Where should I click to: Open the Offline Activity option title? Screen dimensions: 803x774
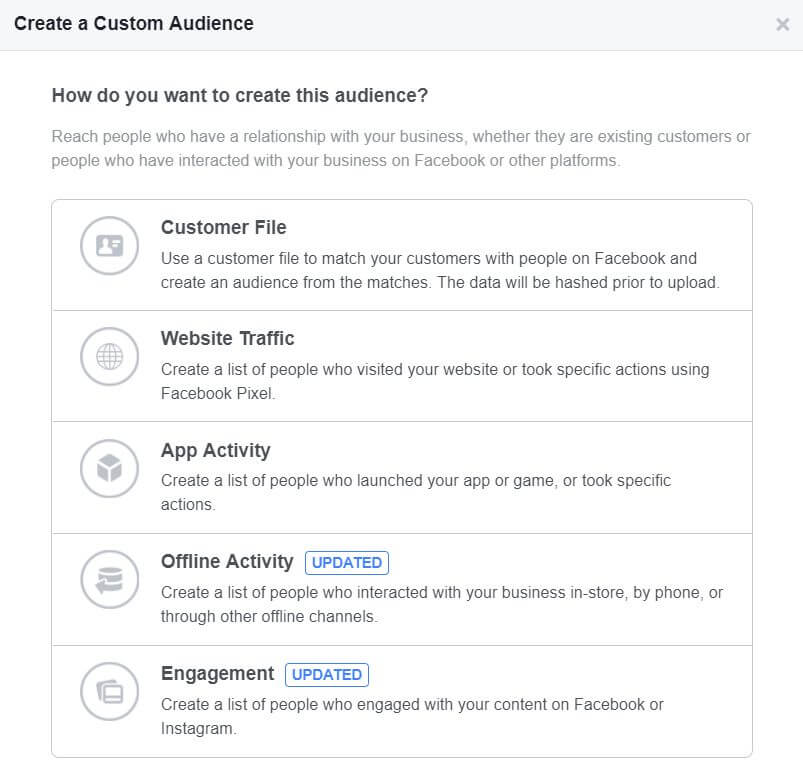[227, 561]
